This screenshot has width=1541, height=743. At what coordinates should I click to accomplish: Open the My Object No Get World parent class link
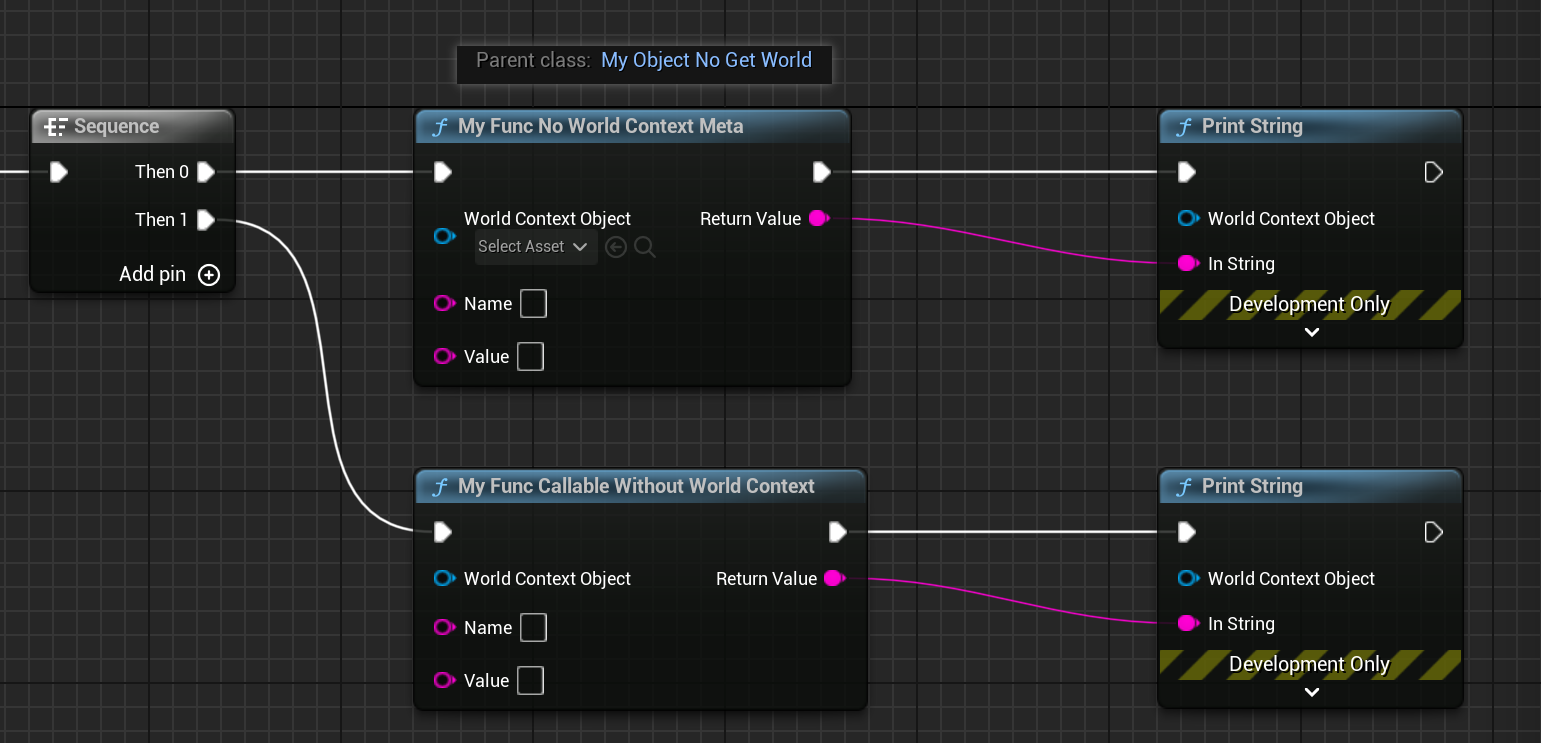coord(706,61)
